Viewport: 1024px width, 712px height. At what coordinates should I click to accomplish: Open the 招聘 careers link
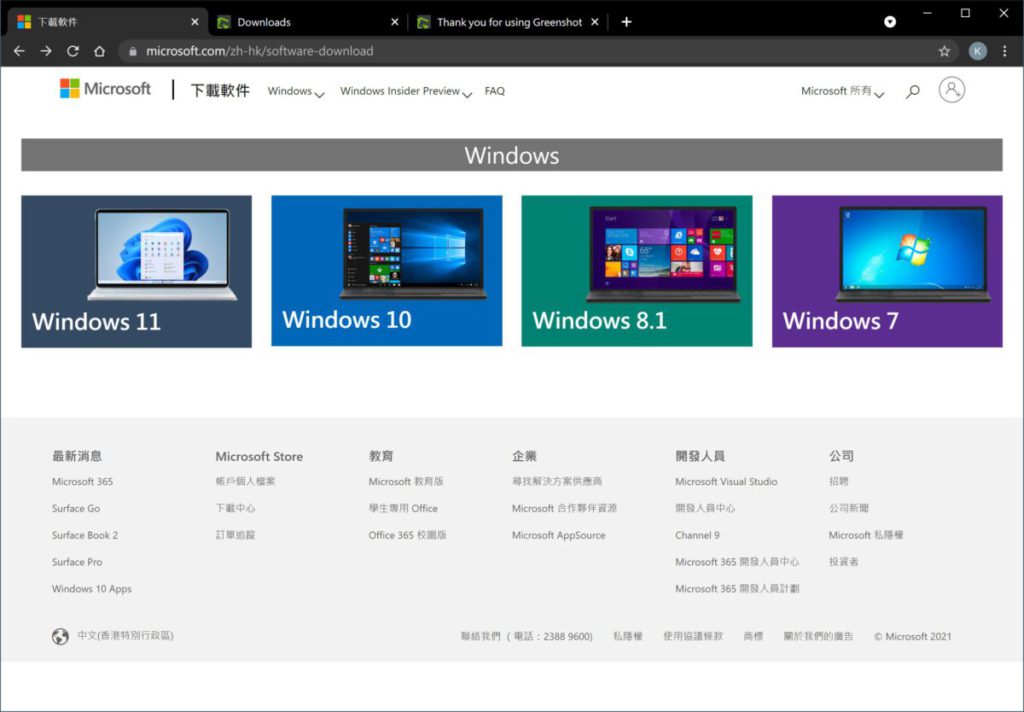(x=839, y=481)
